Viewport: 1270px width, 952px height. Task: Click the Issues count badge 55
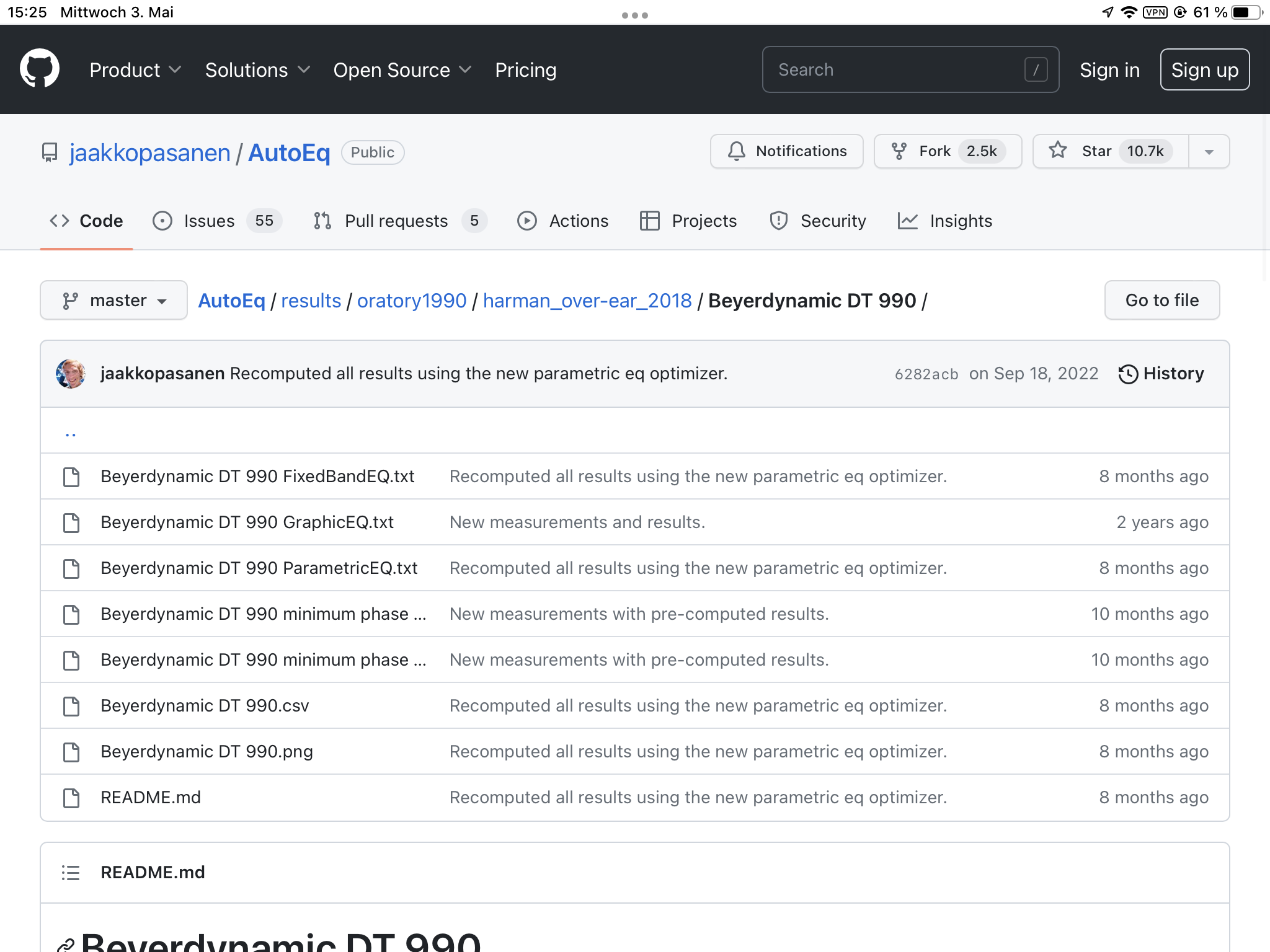(x=264, y=221)
